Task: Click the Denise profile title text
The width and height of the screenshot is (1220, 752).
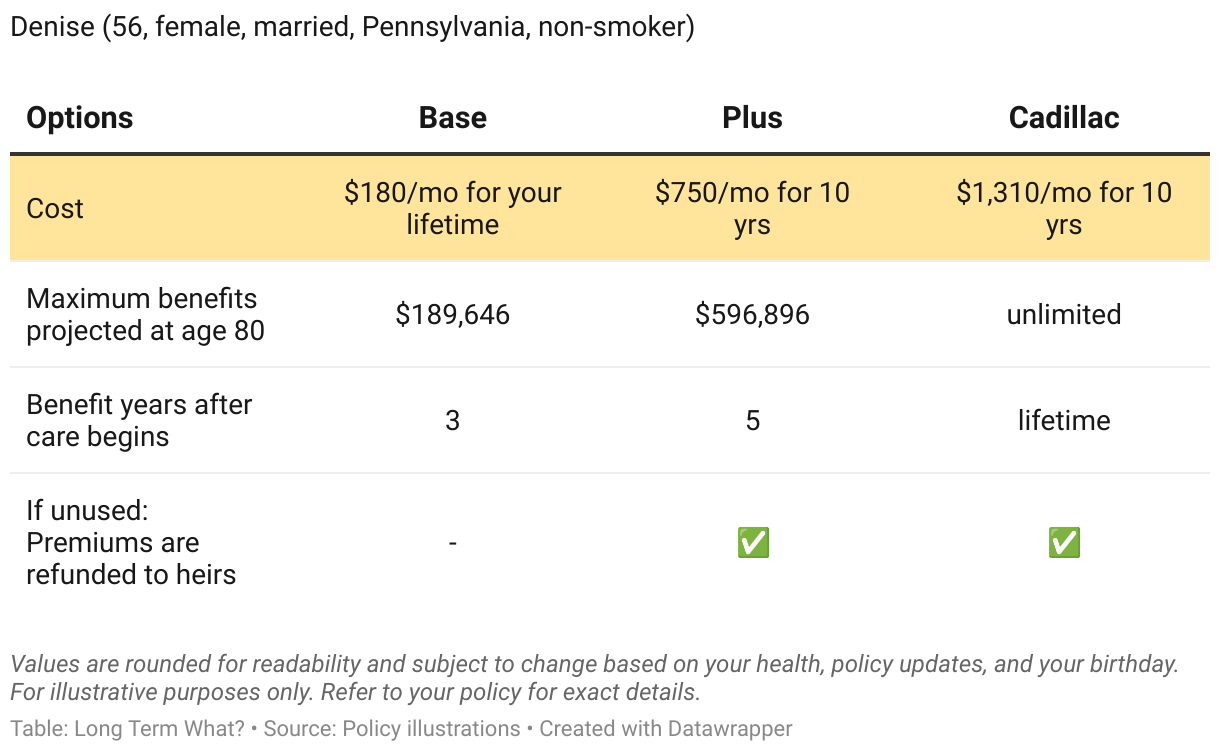Action: tap(352, 27)
